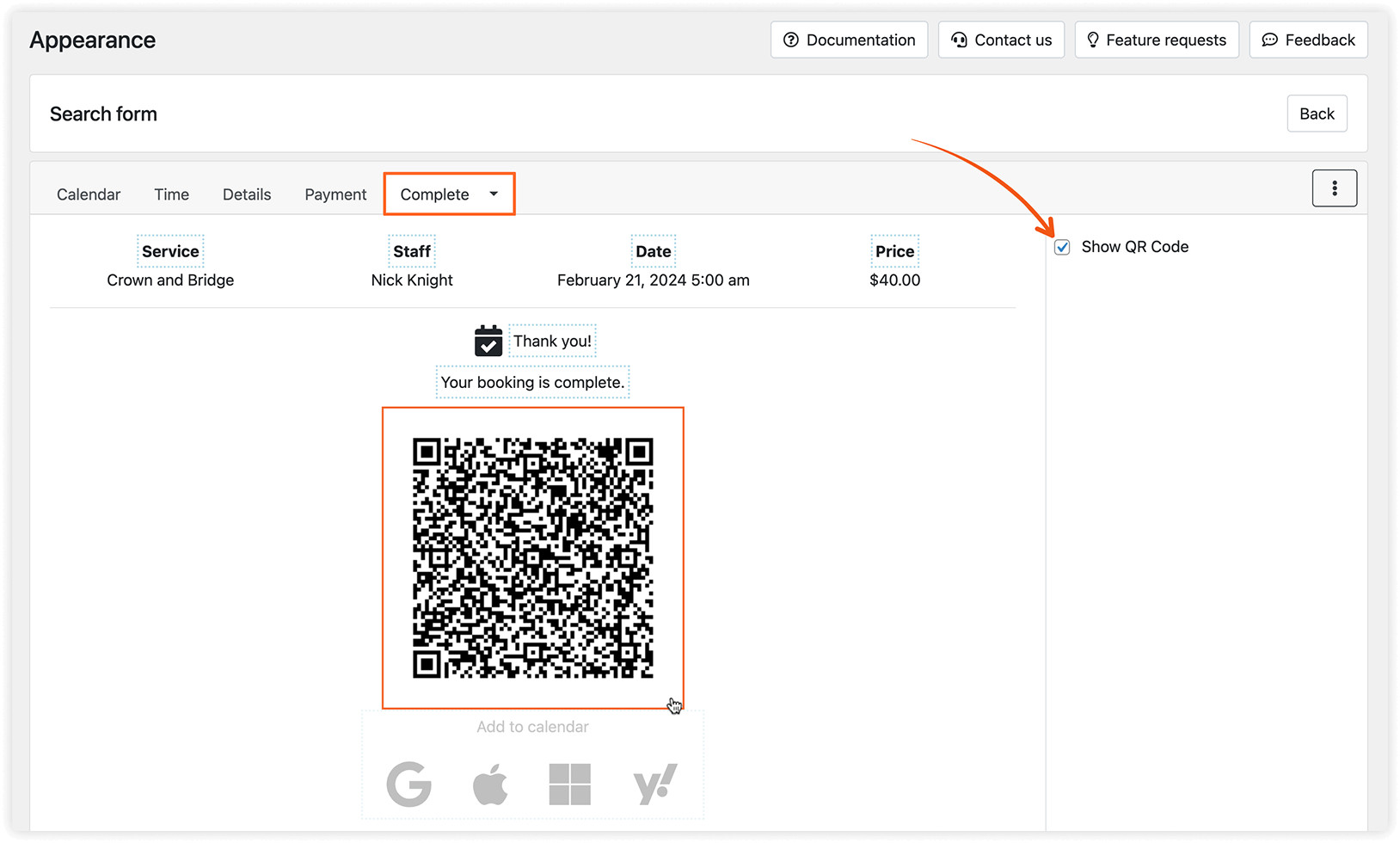Click the QR code image
Screen dimensions: 1400x843
533,558
